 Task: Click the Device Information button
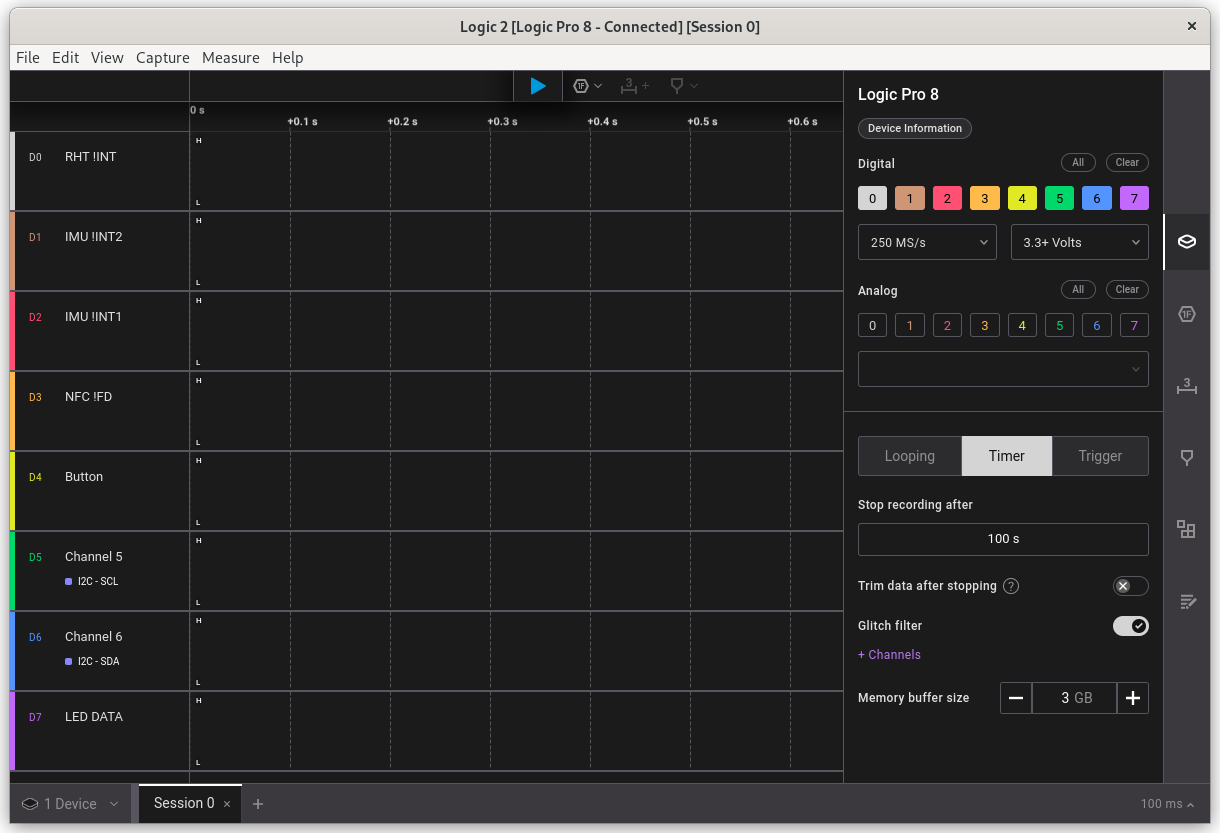tap(914, 128)
